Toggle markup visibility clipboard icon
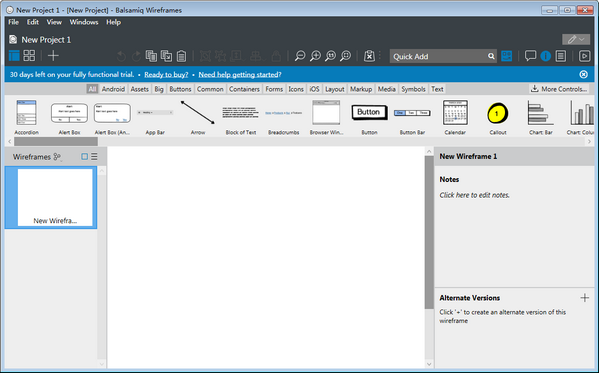This screenshot has height=373, width=599. click(x=369, y=56)
